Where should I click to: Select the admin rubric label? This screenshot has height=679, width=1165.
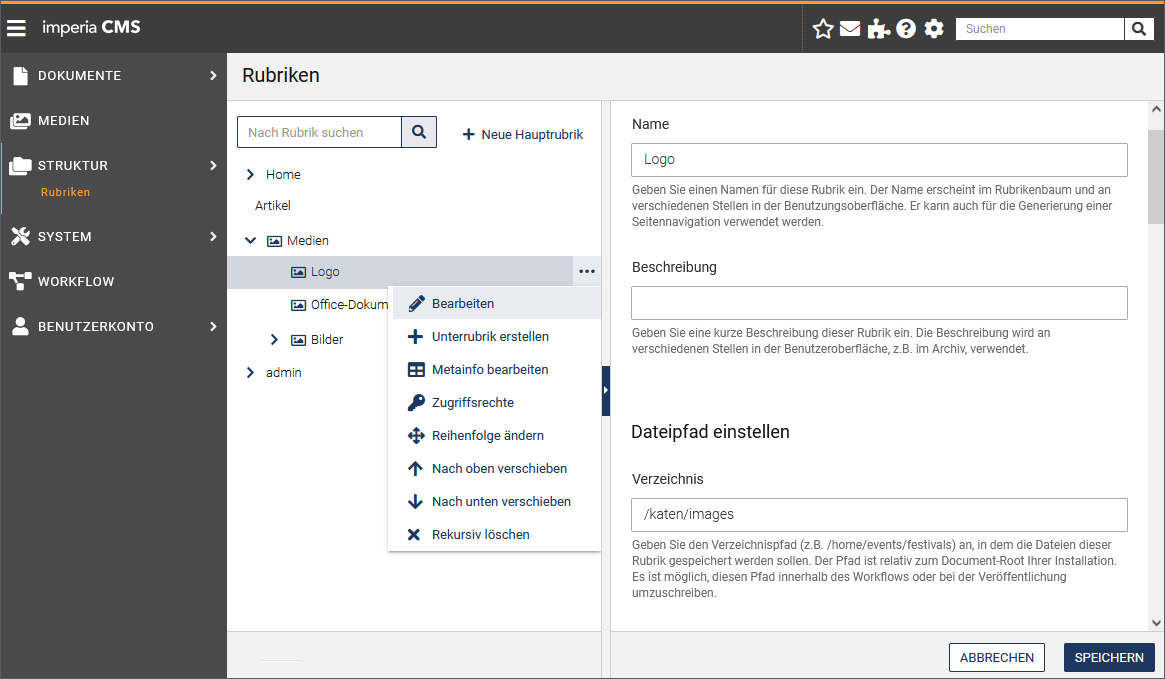pos(284,373)
